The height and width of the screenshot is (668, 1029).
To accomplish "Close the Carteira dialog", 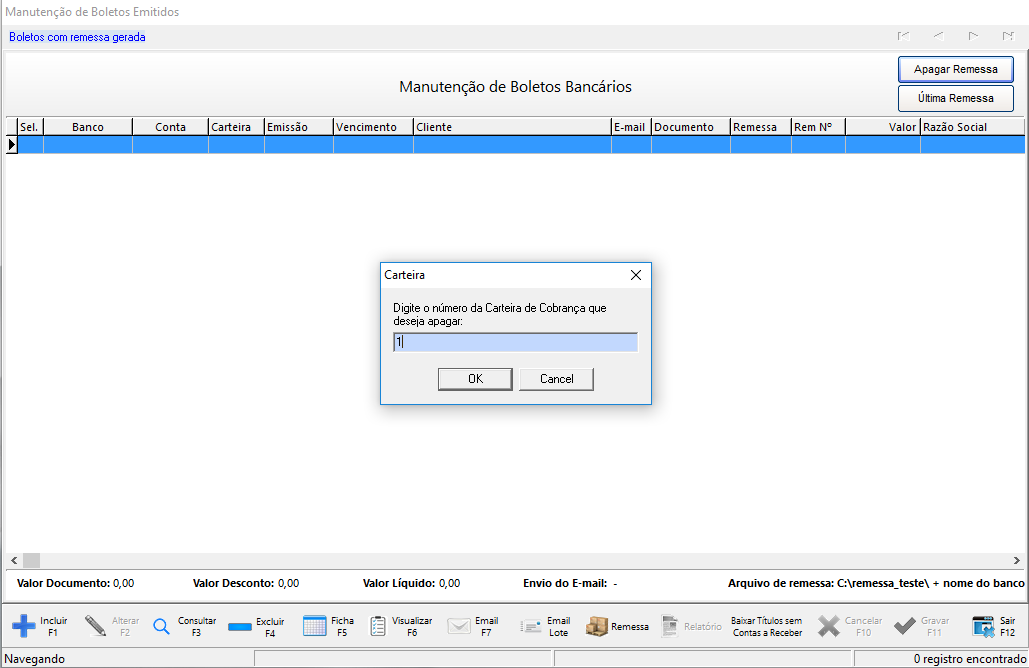I will click(x=636, y=275).
